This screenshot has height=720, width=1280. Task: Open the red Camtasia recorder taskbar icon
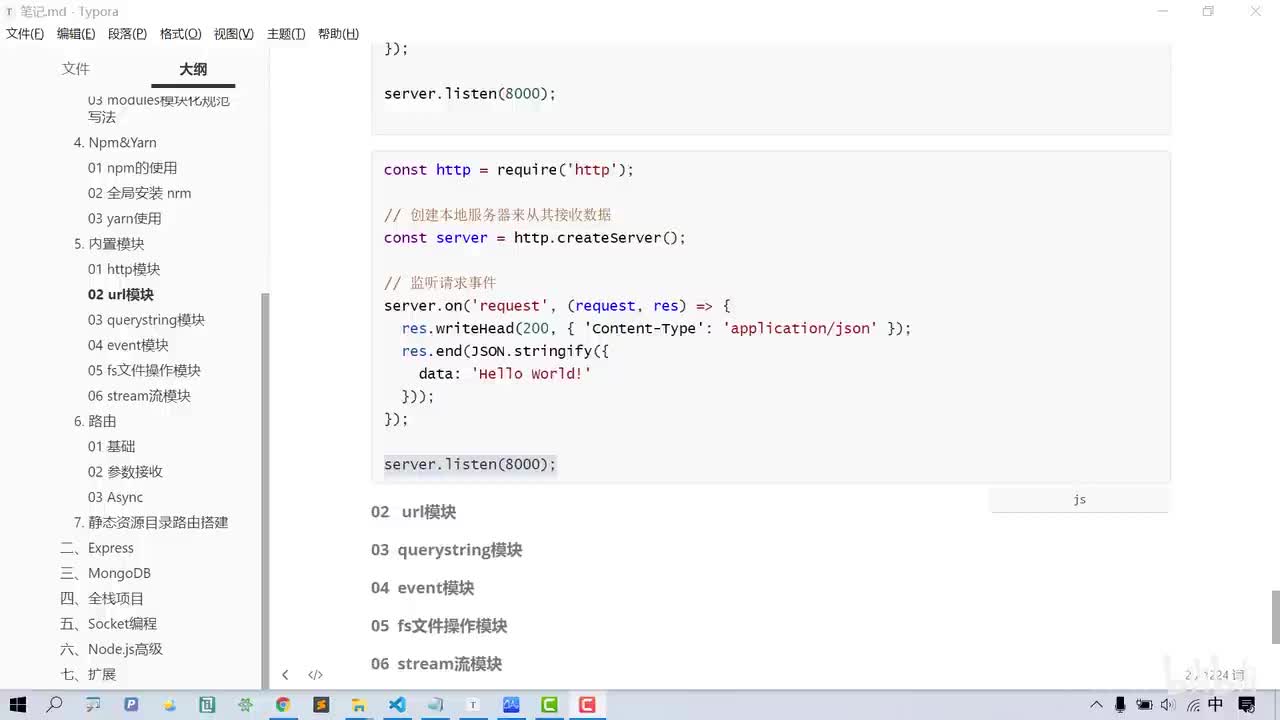tap(587, 704)
